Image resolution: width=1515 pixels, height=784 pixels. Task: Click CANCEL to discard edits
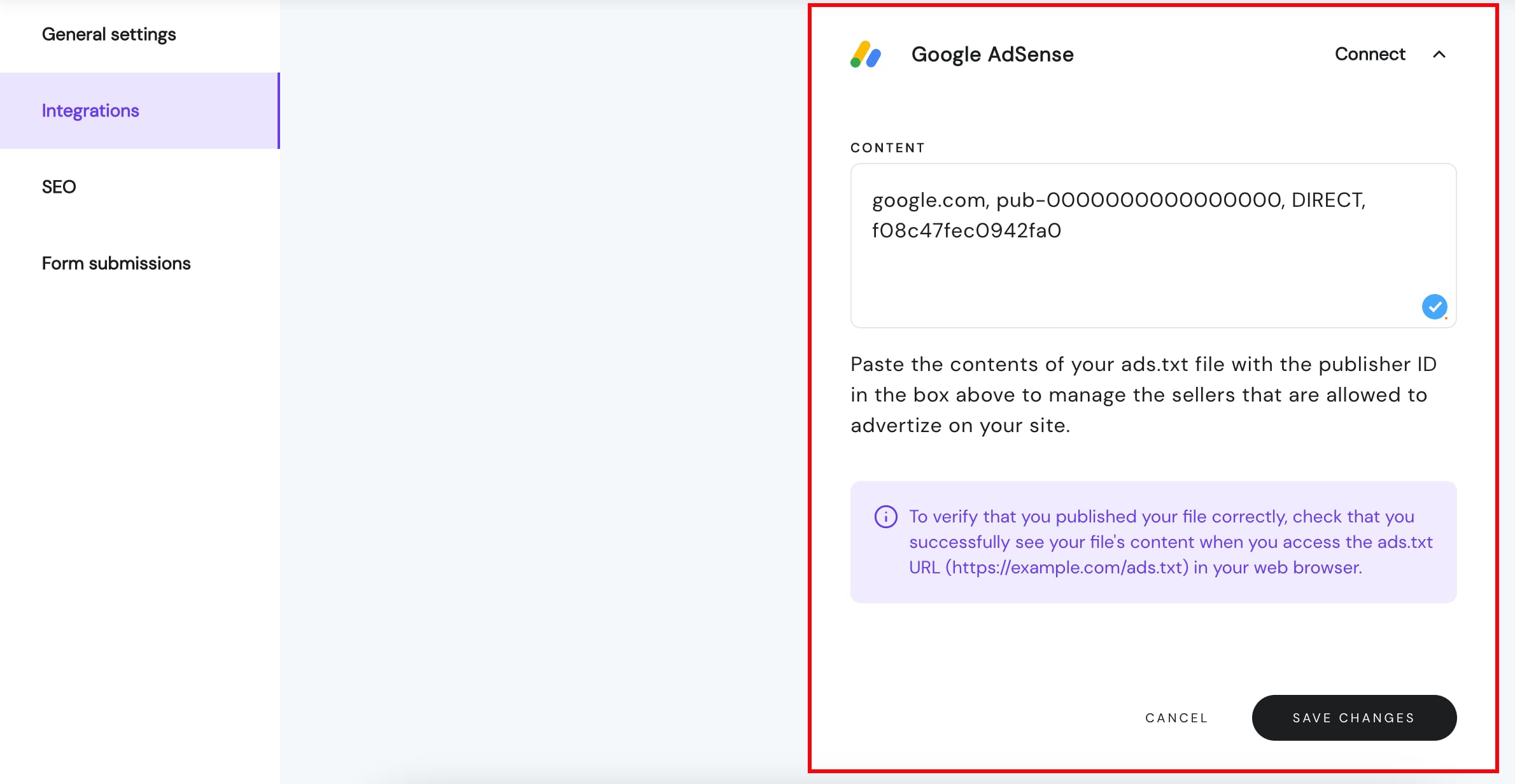(1176, 717)
